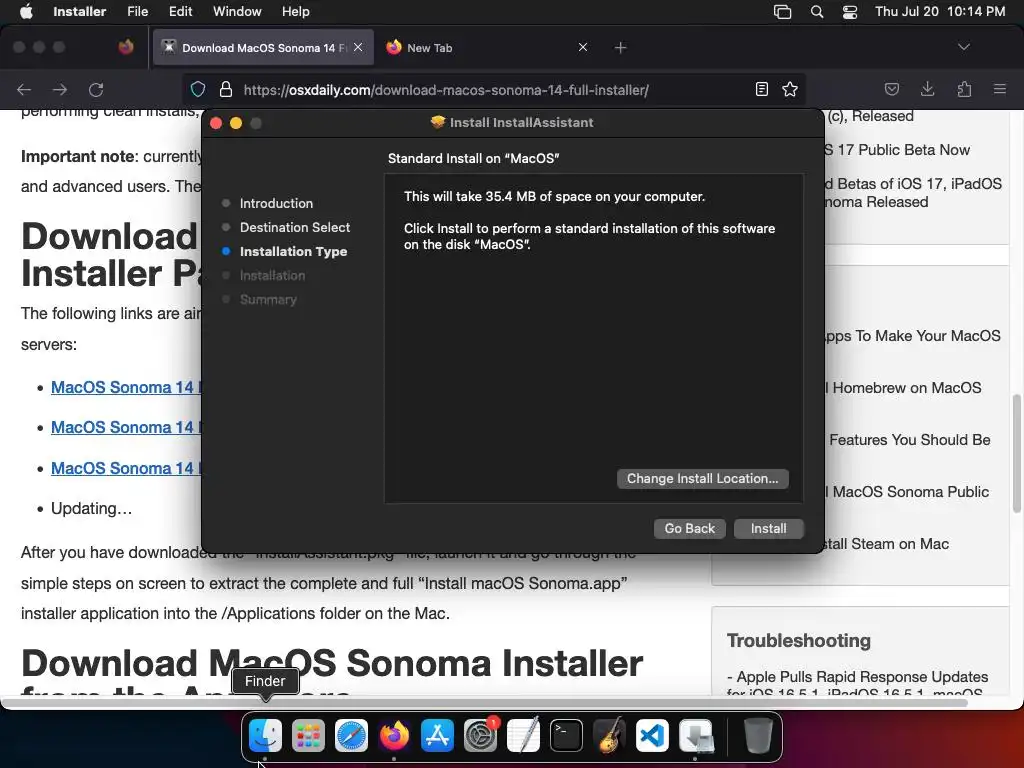
Task: Click Go Back in the installer
Action: pos(690,528)
